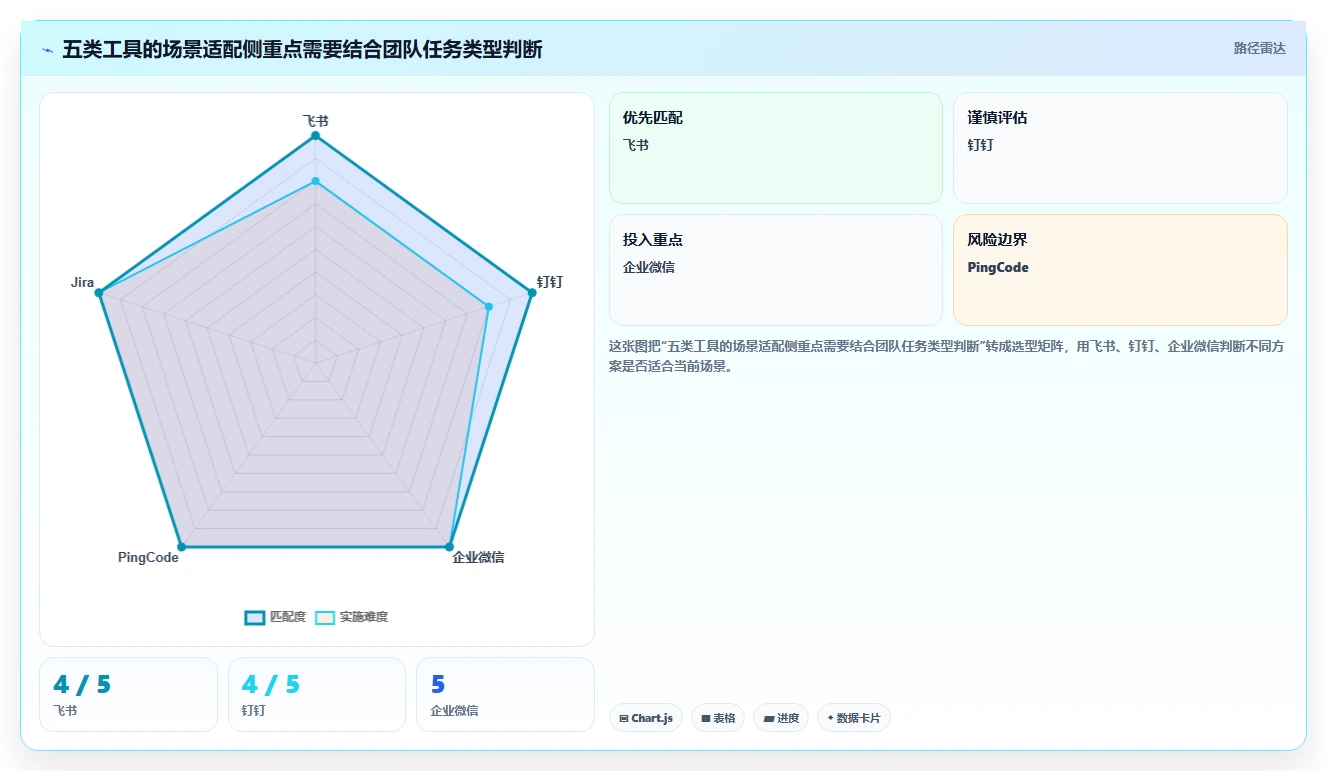
Task: Click the 企业微信 data point on radar
Action: [x=449, y=547]
